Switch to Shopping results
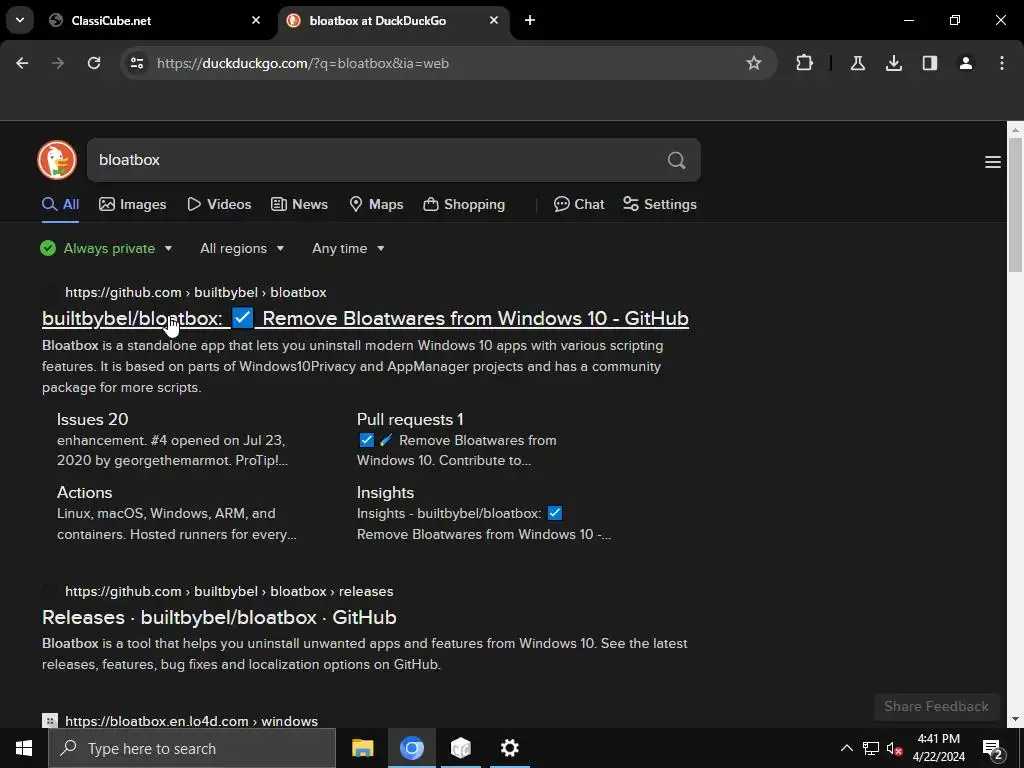Image resolution: width=1024 pixels, height=768 pixels. point(464,204)
